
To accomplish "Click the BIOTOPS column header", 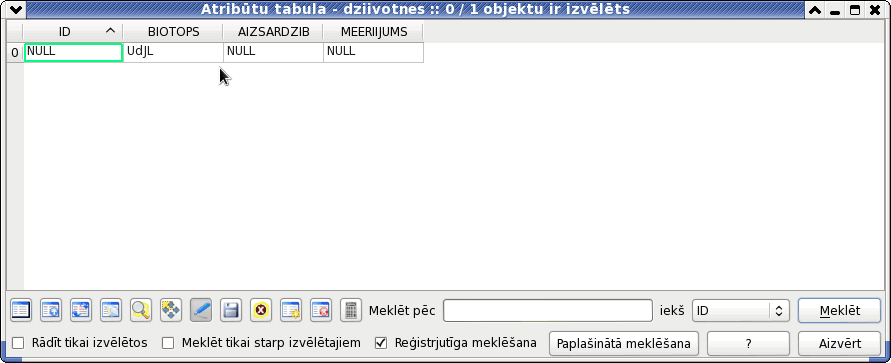I will point(173,32).
